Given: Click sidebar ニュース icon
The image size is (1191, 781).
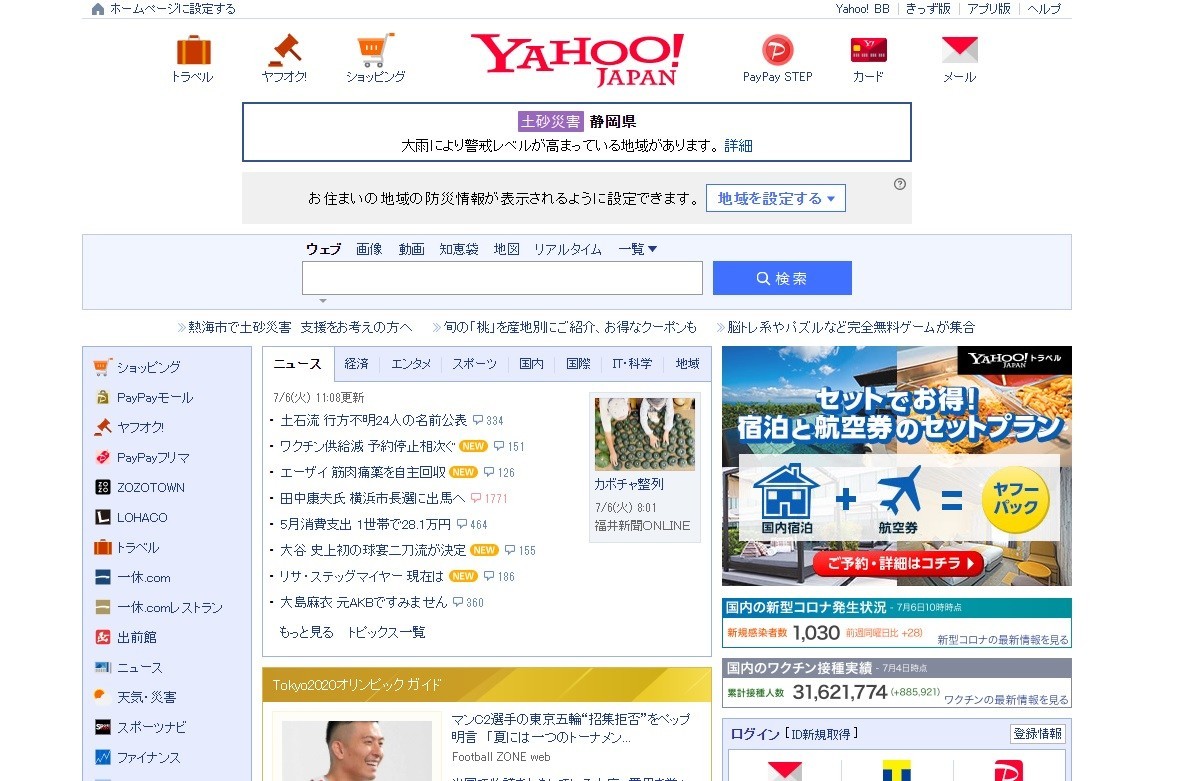Looking at the screenshot, I should tap(103, 667).
